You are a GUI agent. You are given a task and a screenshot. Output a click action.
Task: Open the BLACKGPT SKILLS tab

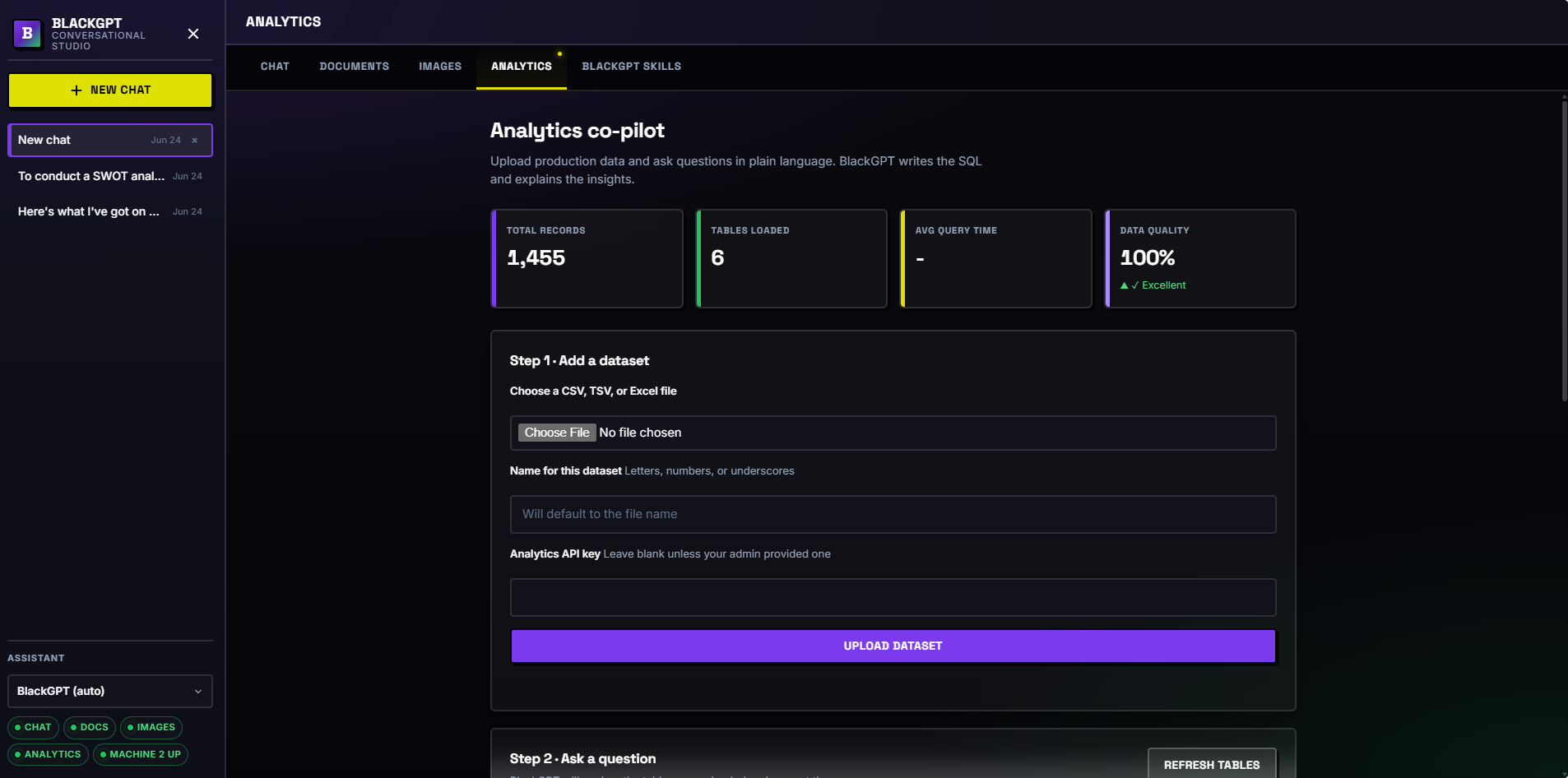point(632,67)
